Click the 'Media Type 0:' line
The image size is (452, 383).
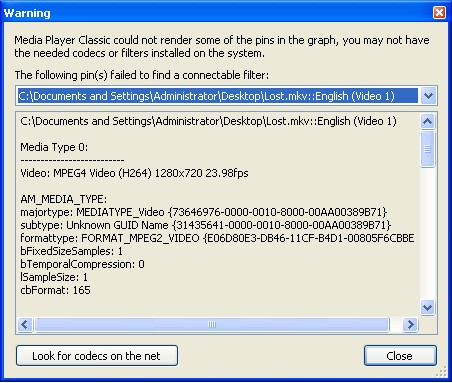click(54, 147)
